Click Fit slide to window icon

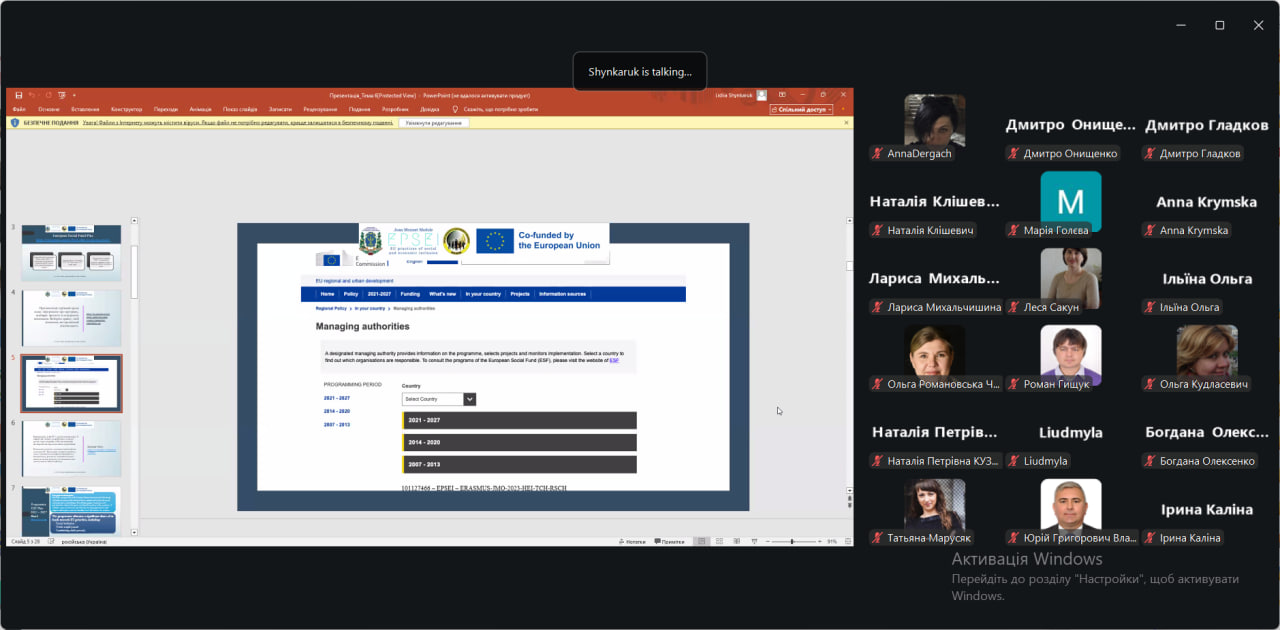pos(847,541)
